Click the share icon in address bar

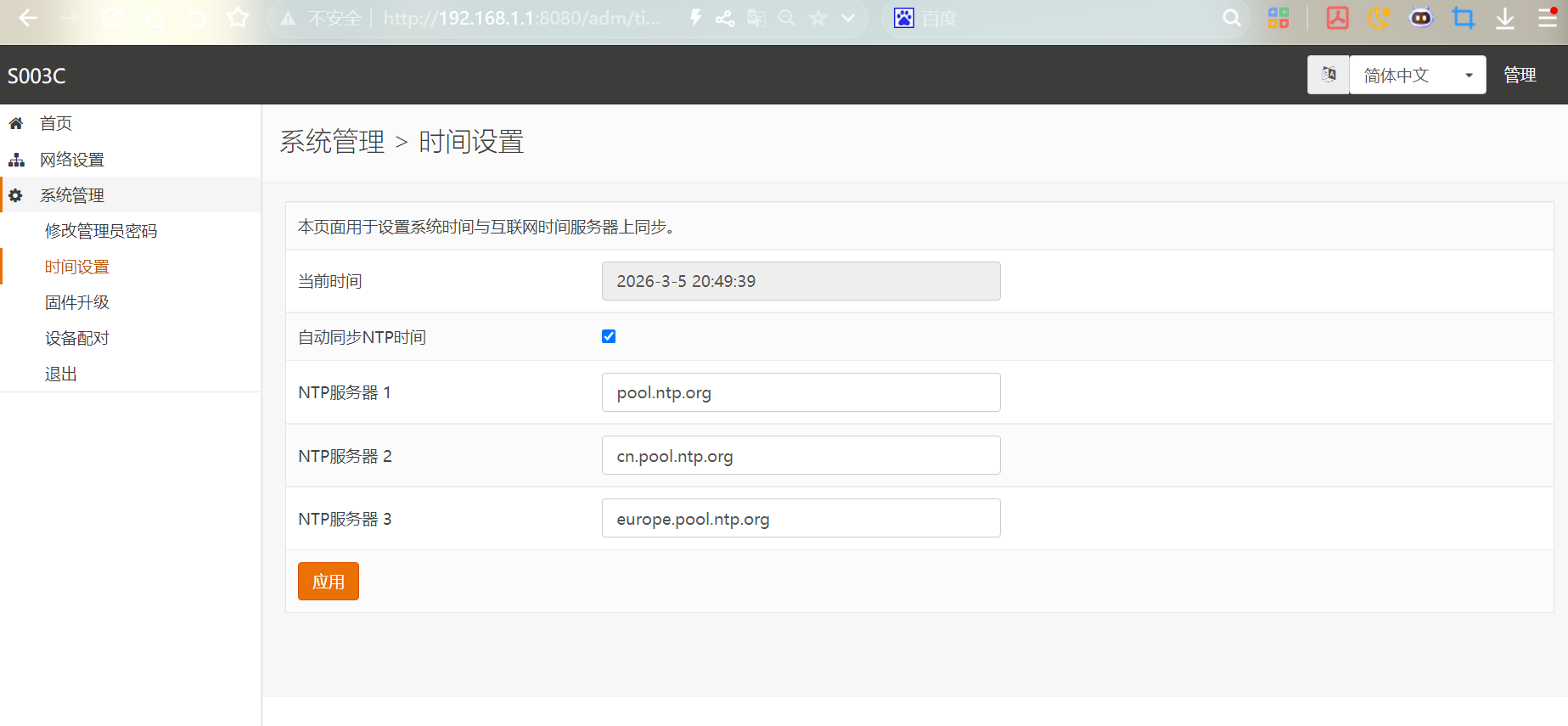(725, 18)
